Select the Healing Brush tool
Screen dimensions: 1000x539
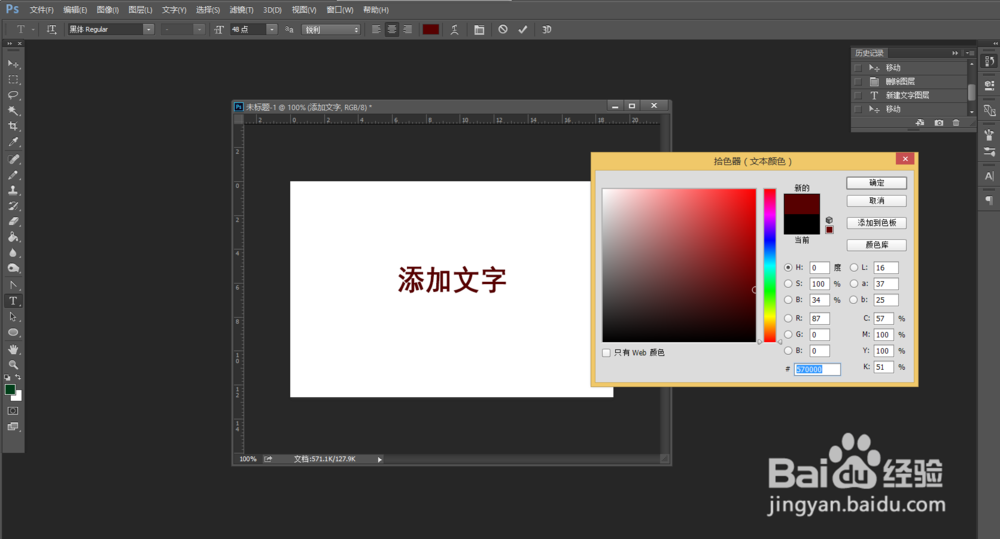(13, 159)
